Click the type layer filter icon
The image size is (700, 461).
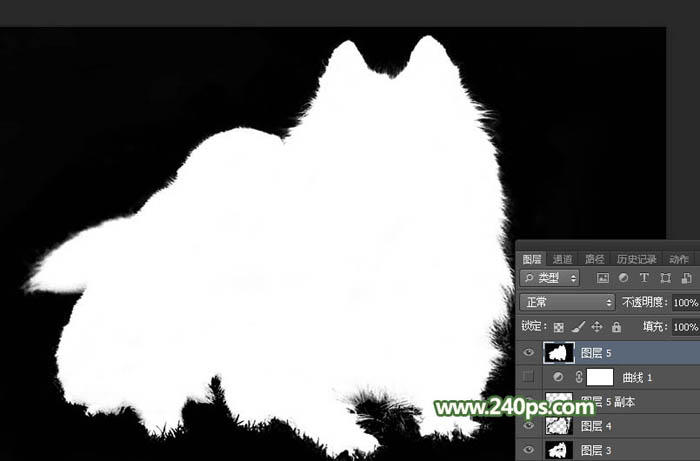coord(643,278)
